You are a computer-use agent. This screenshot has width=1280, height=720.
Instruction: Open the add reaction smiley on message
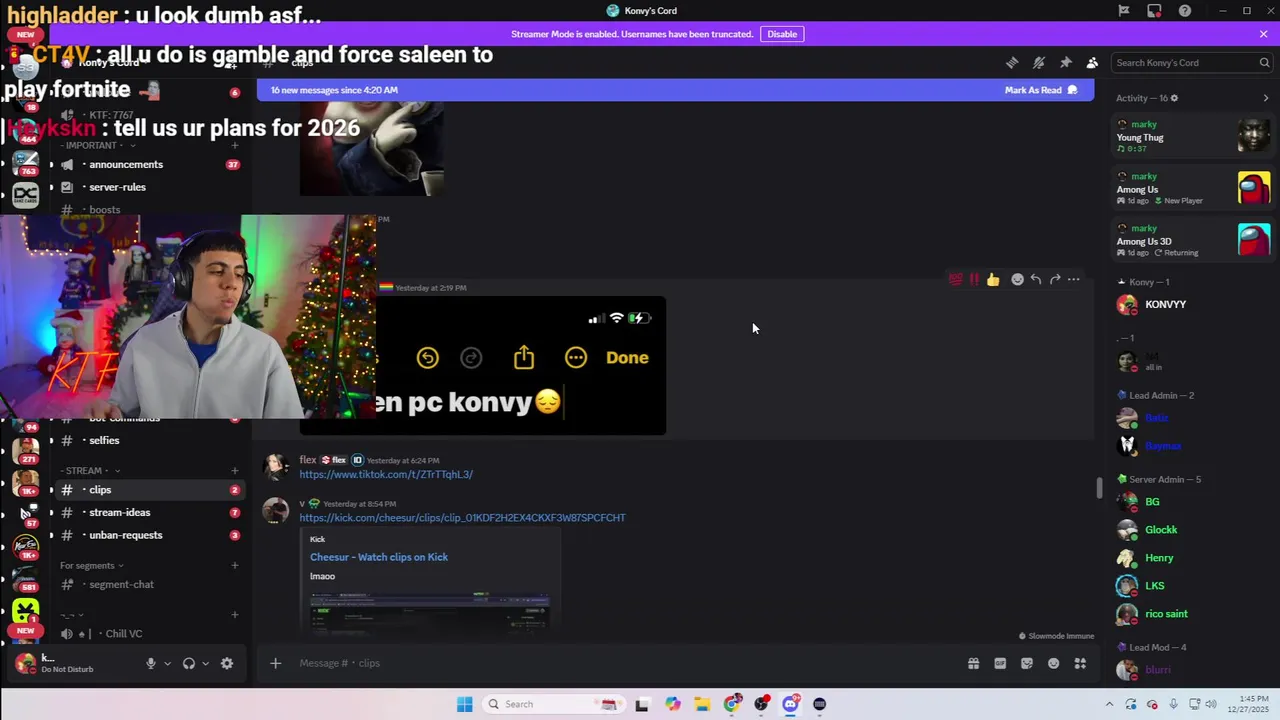(1017, 280)
